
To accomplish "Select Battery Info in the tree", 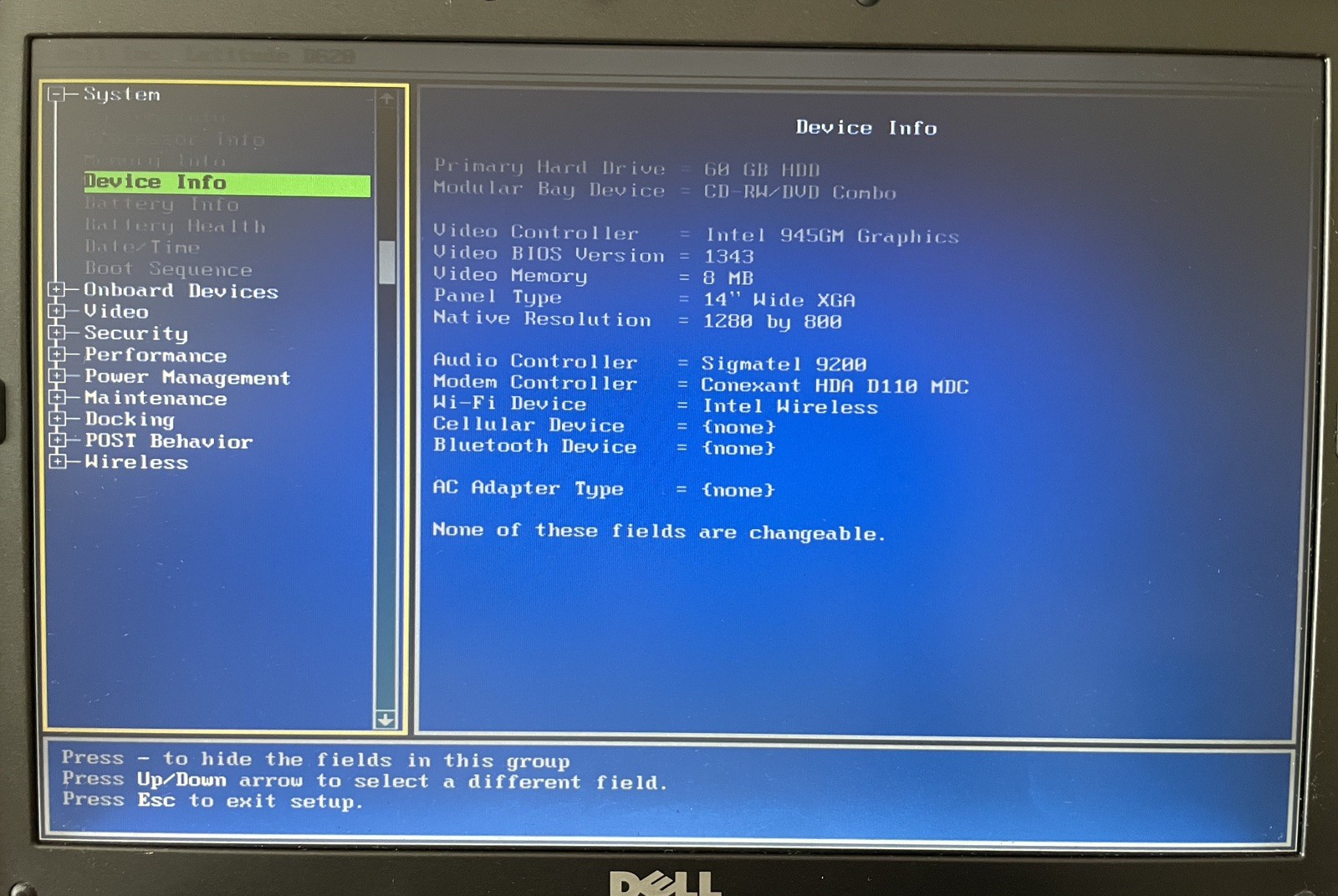I will [x=161, y=205].
